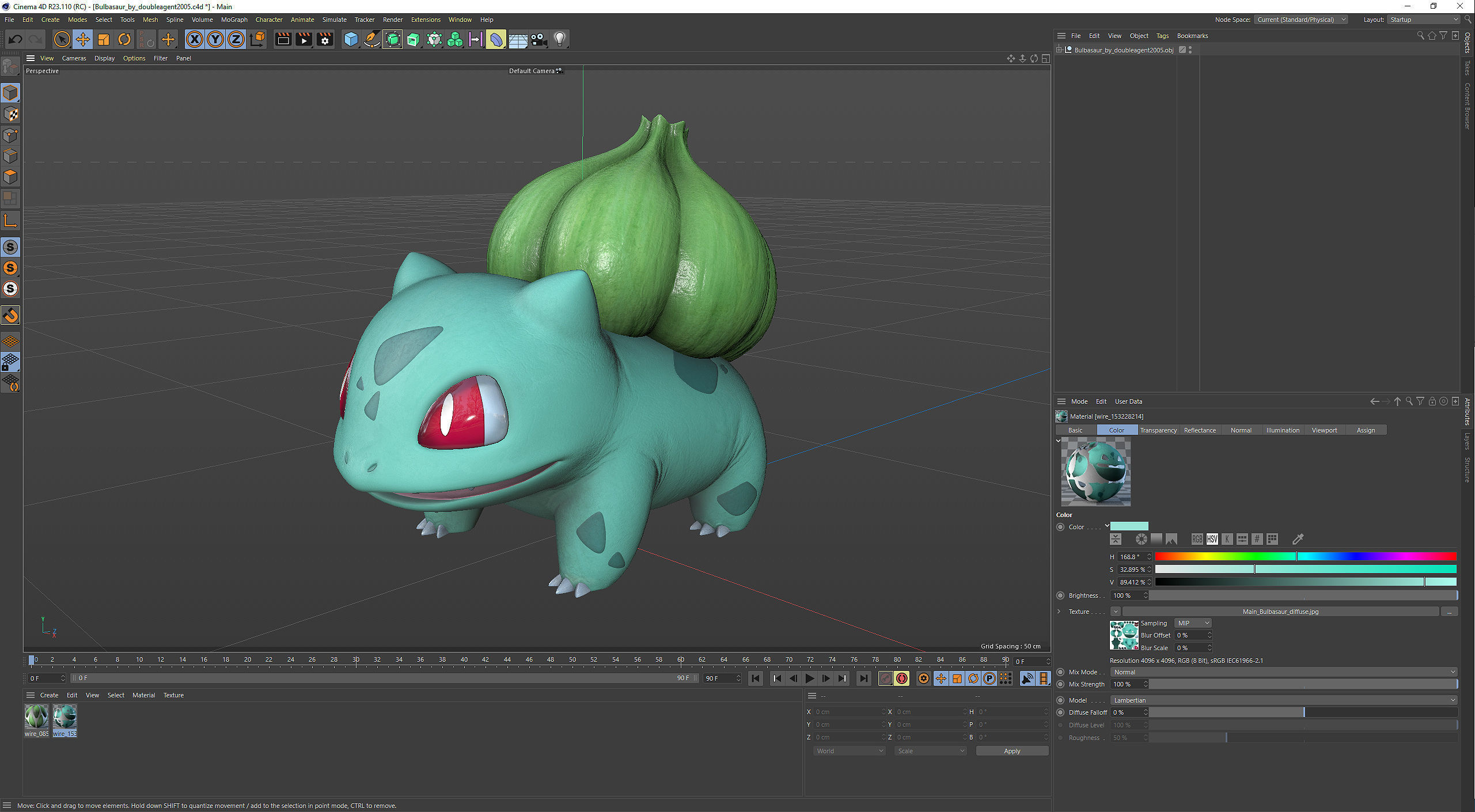Toggle Brightness animation dot
The width and height of the screenshot is (1475, 812).
pos(1060,595)
